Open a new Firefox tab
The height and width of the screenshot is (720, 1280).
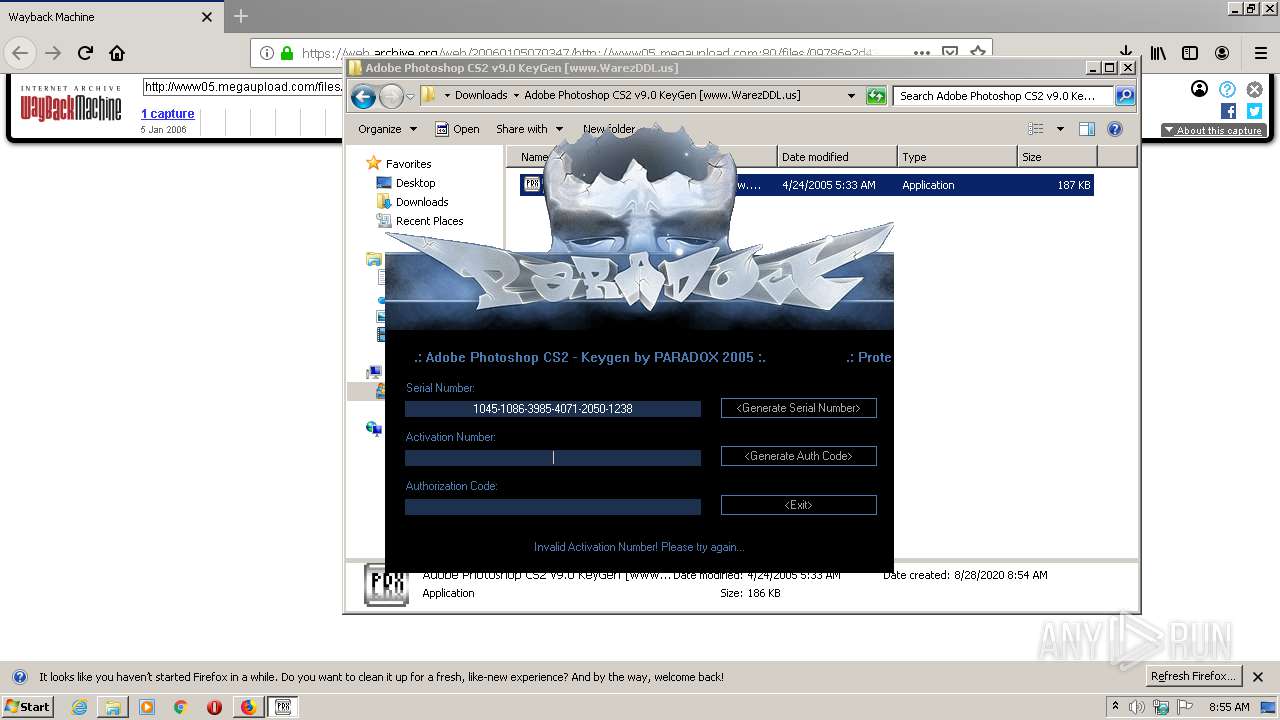pyautogui.click(x=241, y=16)
